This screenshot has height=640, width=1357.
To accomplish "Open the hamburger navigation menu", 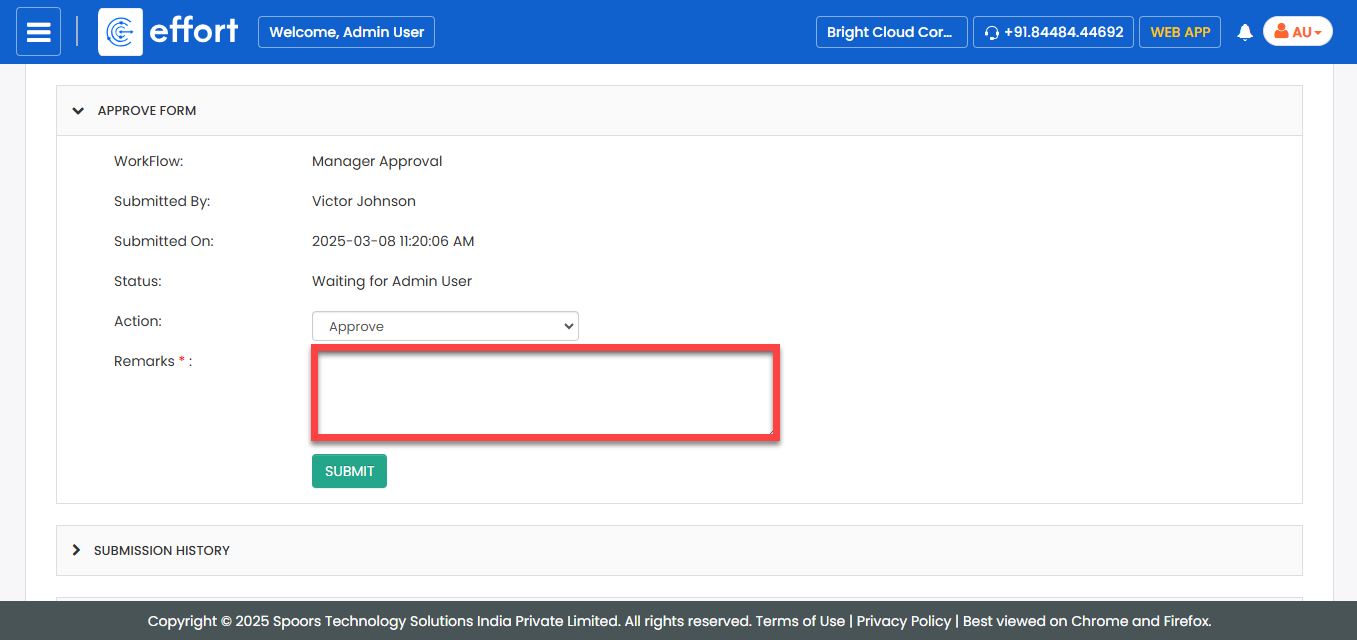I will pos(38,32).
